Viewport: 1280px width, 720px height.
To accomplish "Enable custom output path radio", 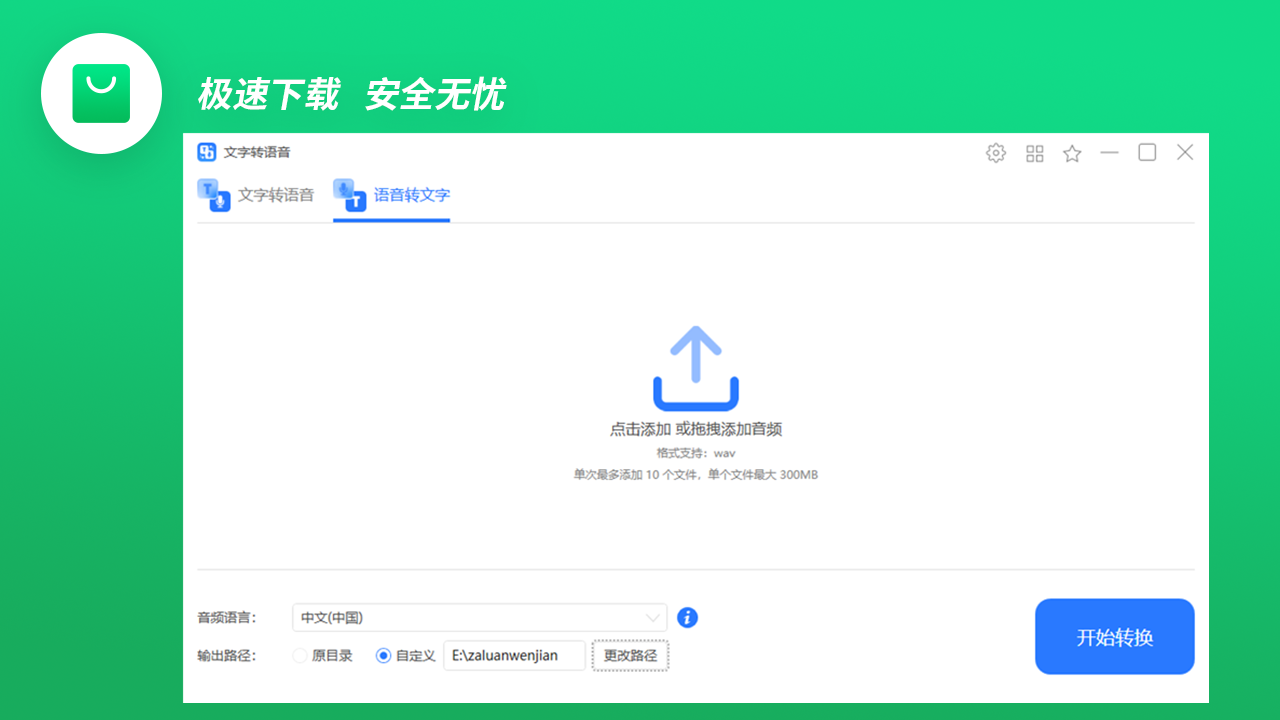I will [x=383, y=655].
